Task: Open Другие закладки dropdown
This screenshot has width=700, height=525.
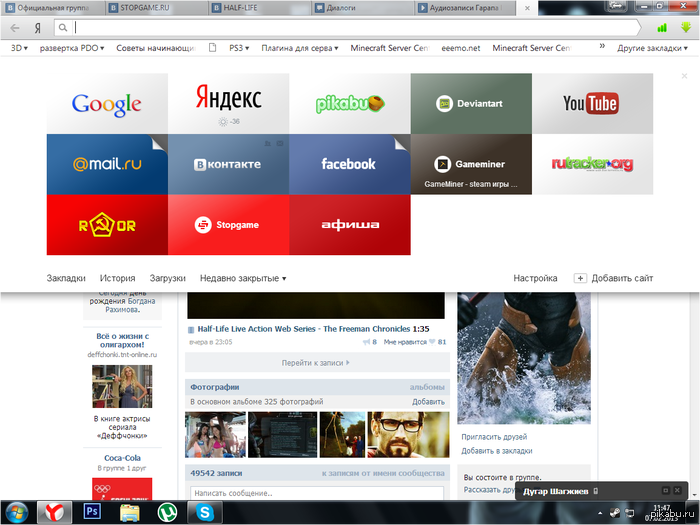Action: point(652,48)
